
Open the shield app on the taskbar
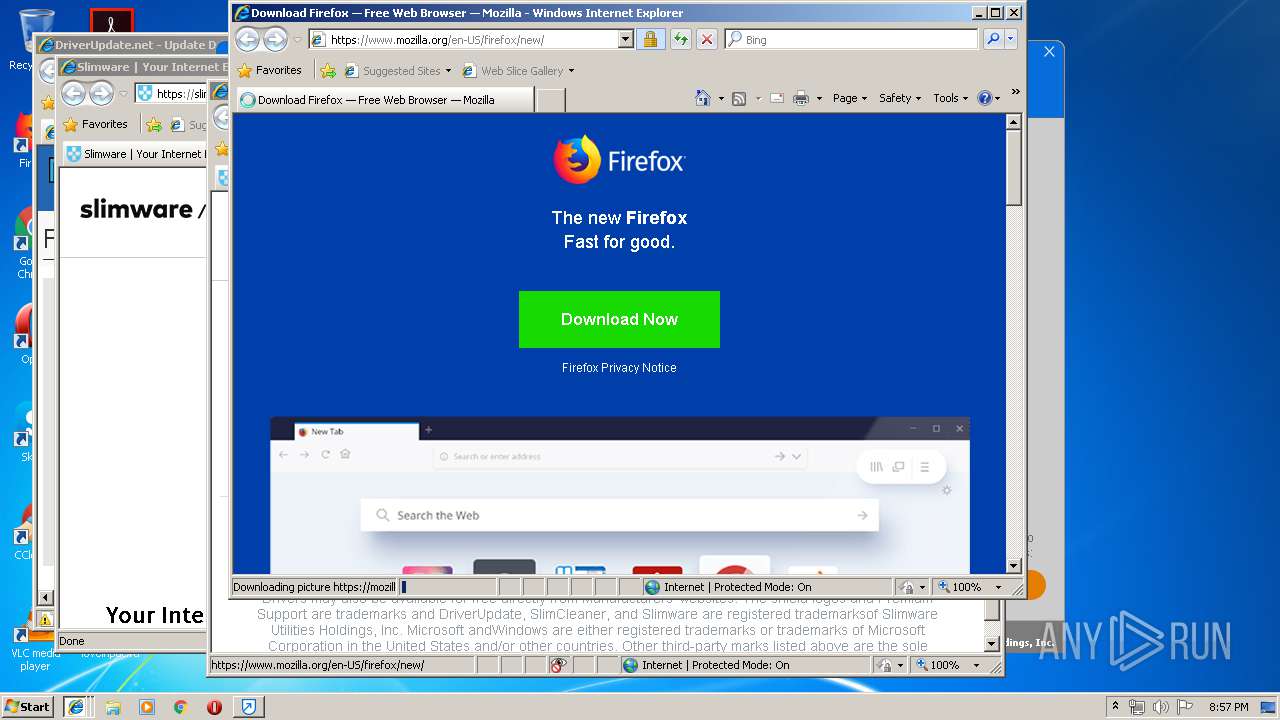click(x=248, y=706)
